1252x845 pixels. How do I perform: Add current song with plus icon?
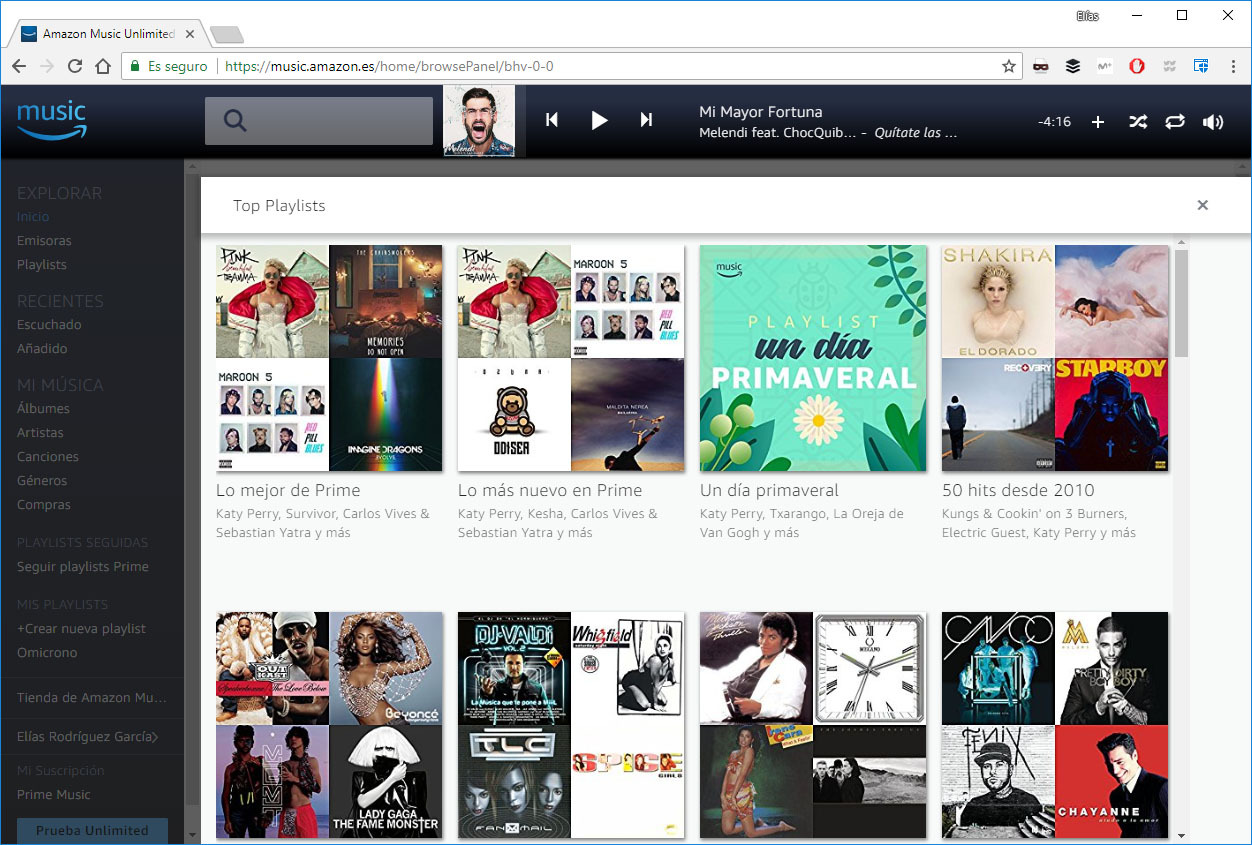click(x=1097, y=122)
